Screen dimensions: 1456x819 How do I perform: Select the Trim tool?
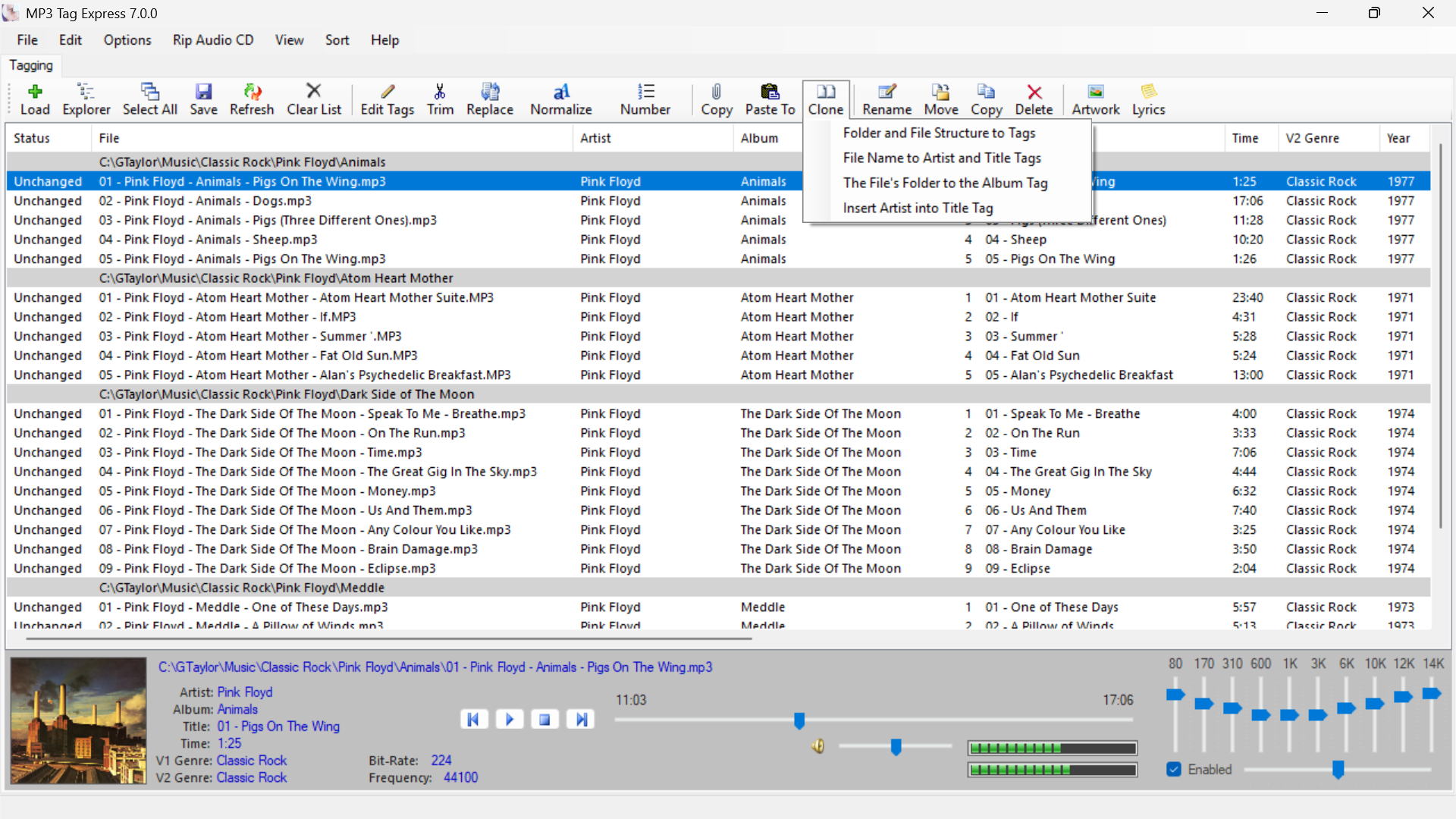440,99
